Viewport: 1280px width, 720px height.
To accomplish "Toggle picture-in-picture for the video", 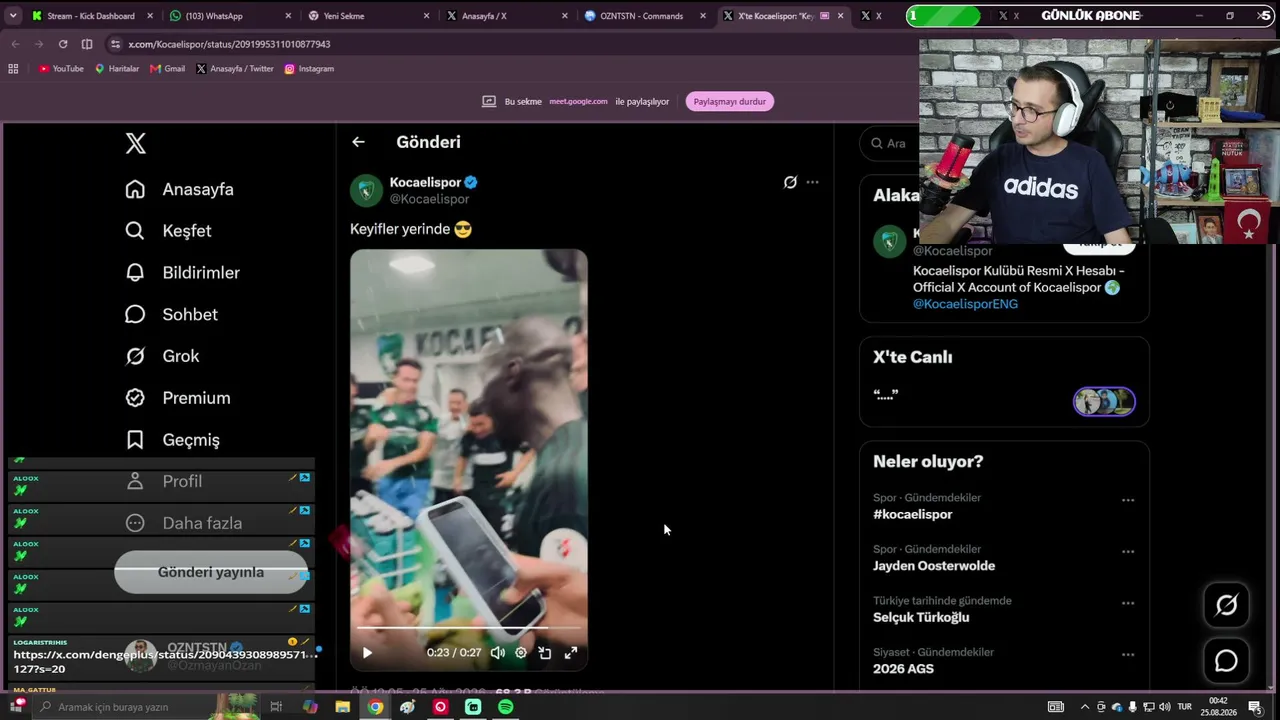I will pyautogui.click(x=545, y=653).
